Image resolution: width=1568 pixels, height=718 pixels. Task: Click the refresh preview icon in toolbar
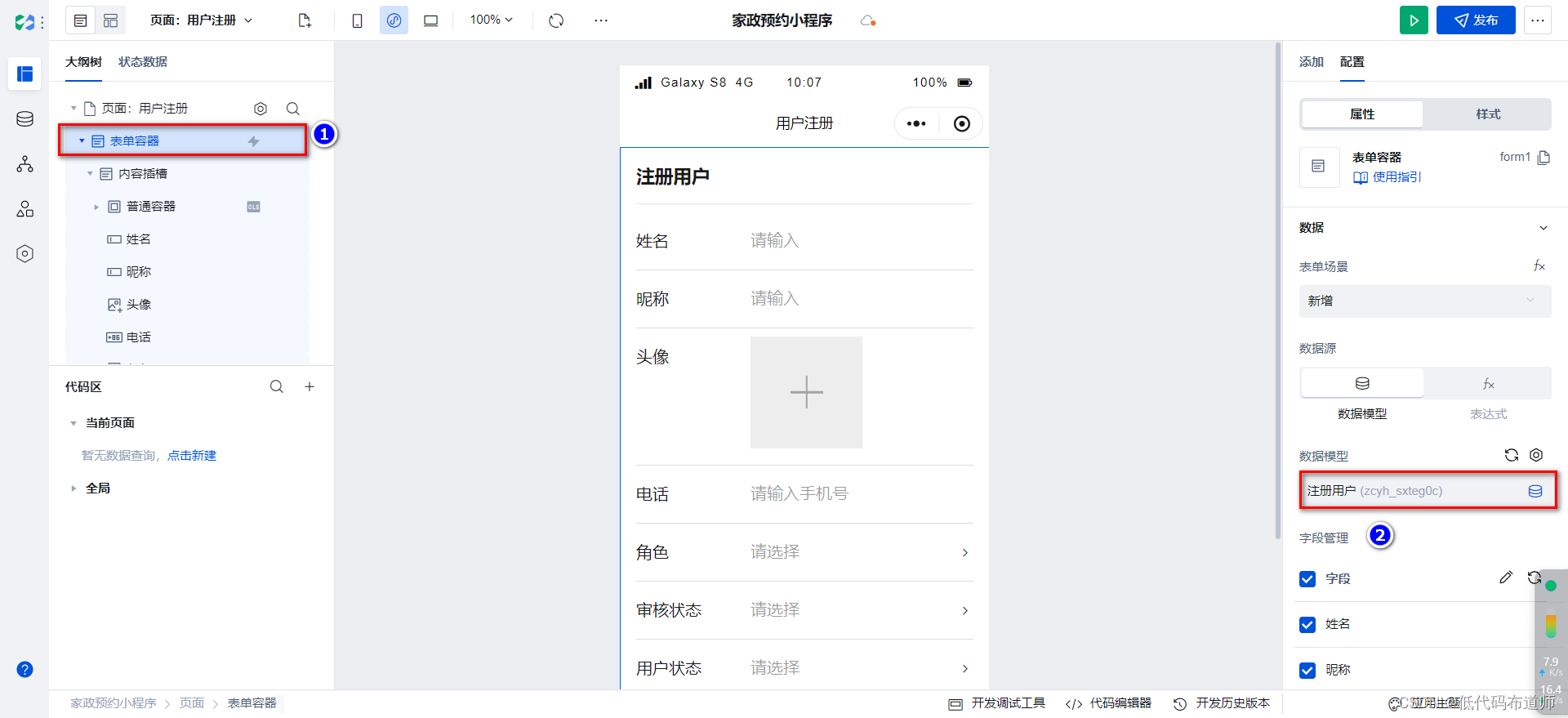556,20
